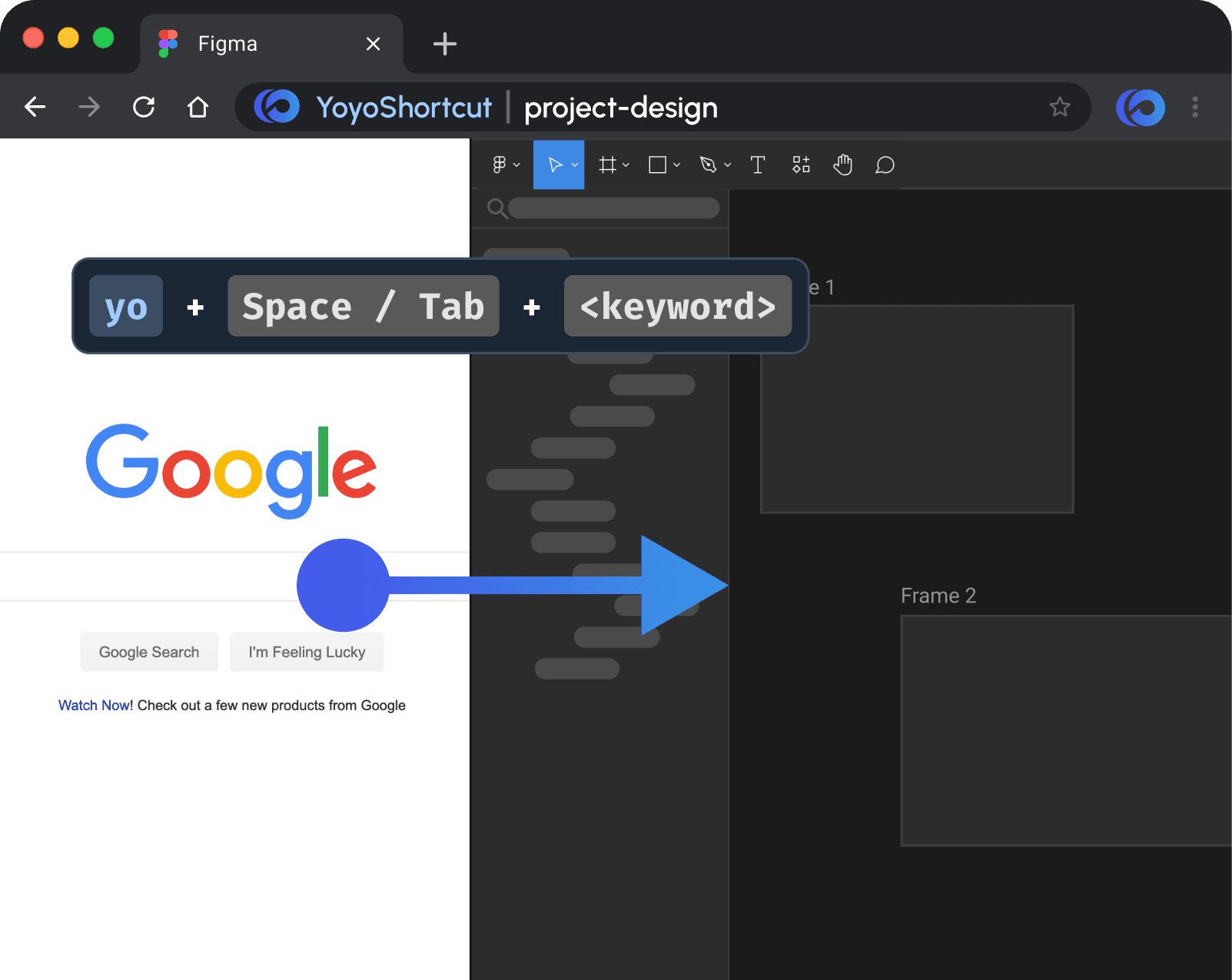Select the Text tool in Figma
The height and width of the screenshot is (980, 1232).
(758, 164)
